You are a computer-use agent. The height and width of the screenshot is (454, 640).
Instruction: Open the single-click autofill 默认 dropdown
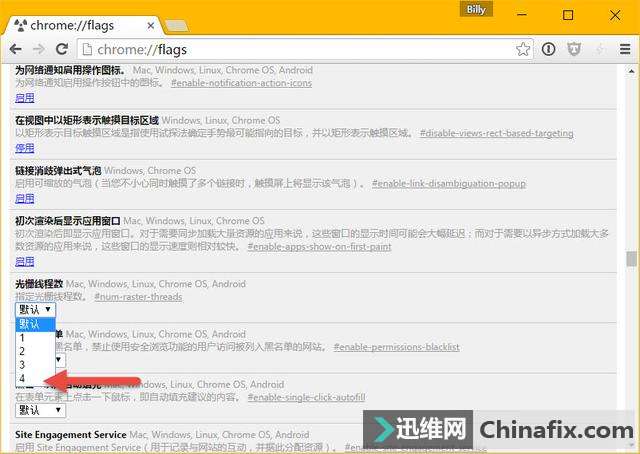40,410
